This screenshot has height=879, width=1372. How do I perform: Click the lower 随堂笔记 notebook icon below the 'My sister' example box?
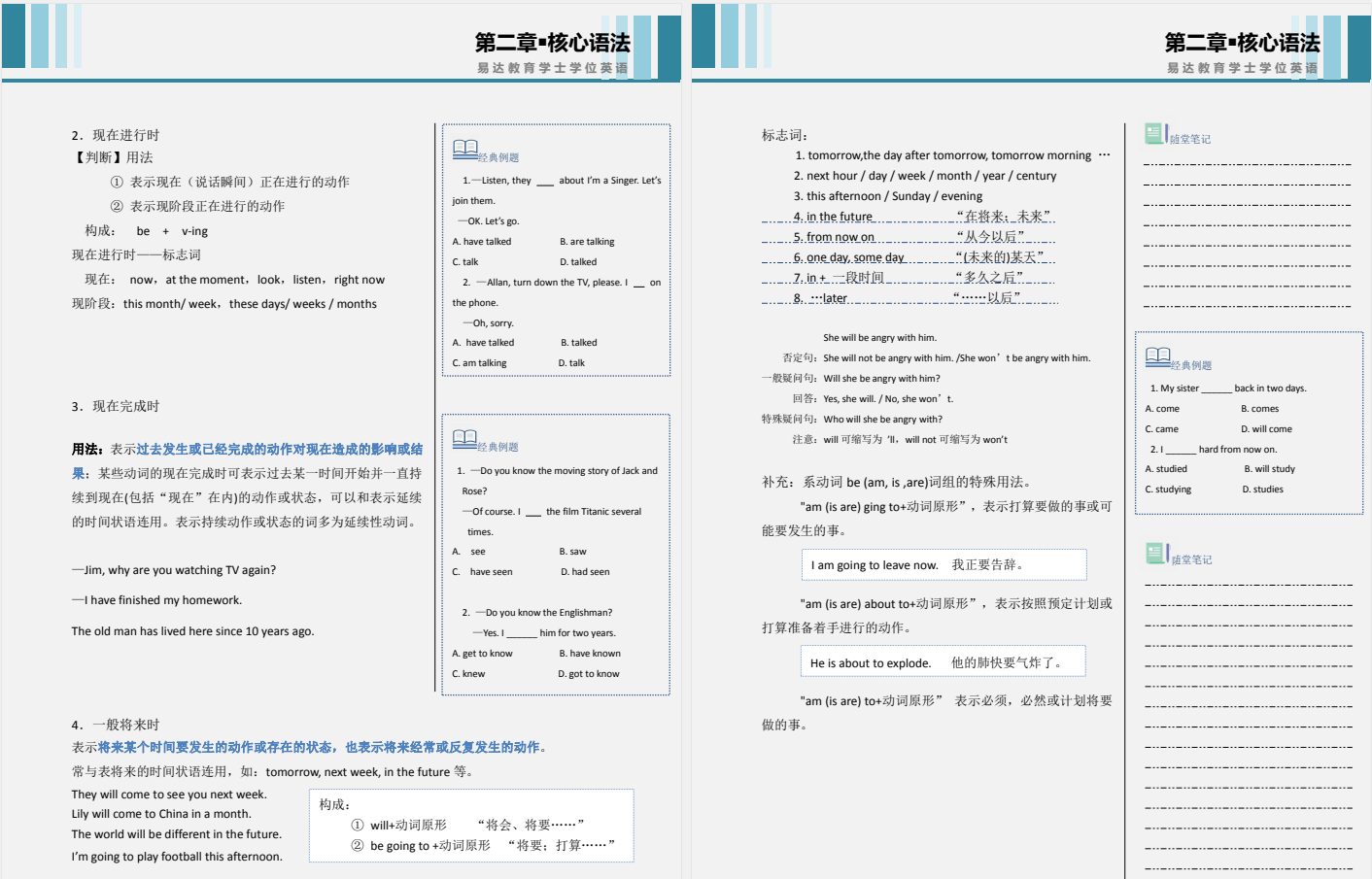[x=1156, y=554]
